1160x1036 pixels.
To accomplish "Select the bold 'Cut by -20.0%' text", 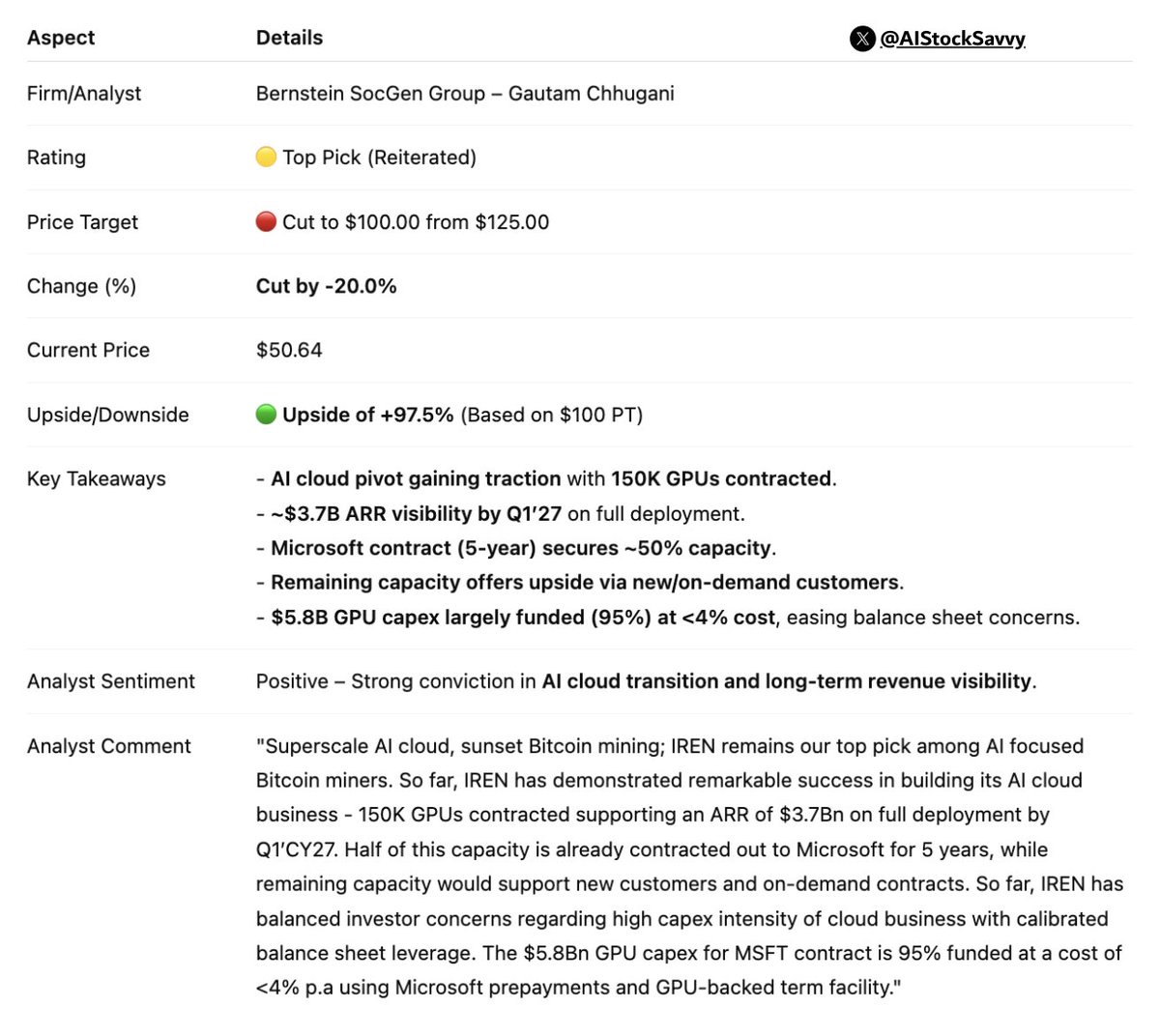I will (x=326, y=286).
